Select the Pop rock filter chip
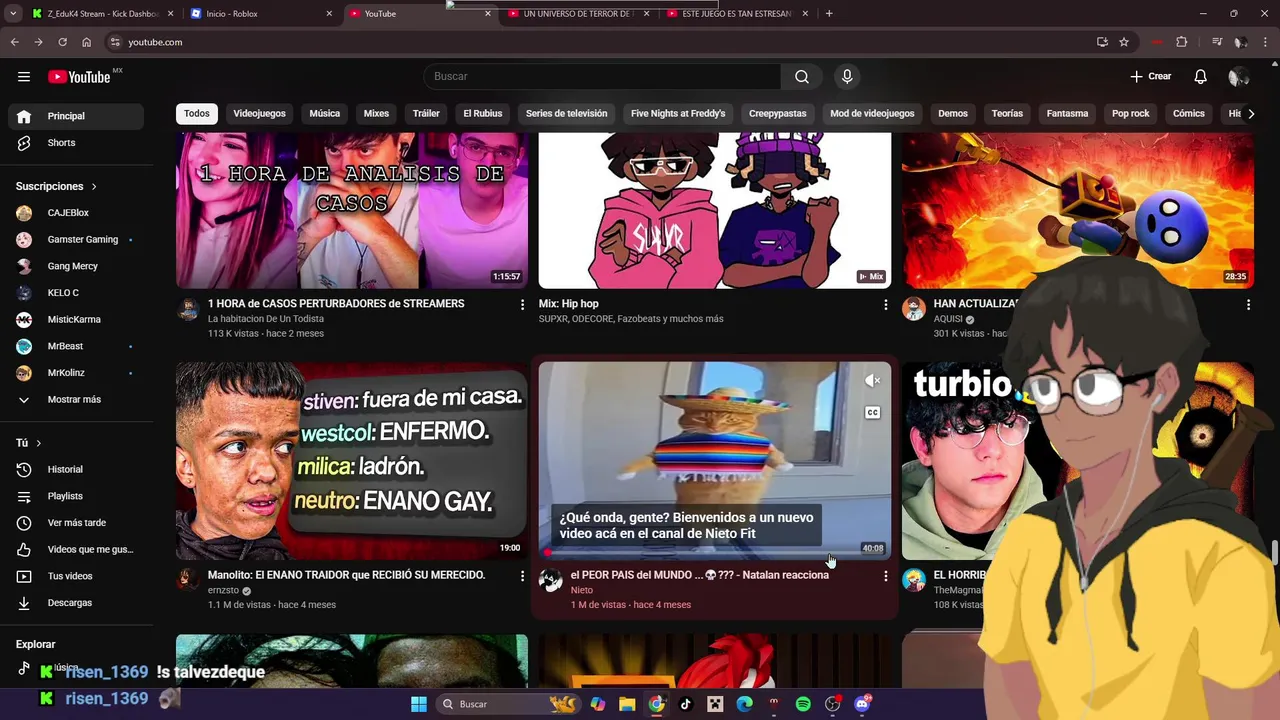The height and width of the screenshot is (720, 1280). click(x=1131, y=114)
